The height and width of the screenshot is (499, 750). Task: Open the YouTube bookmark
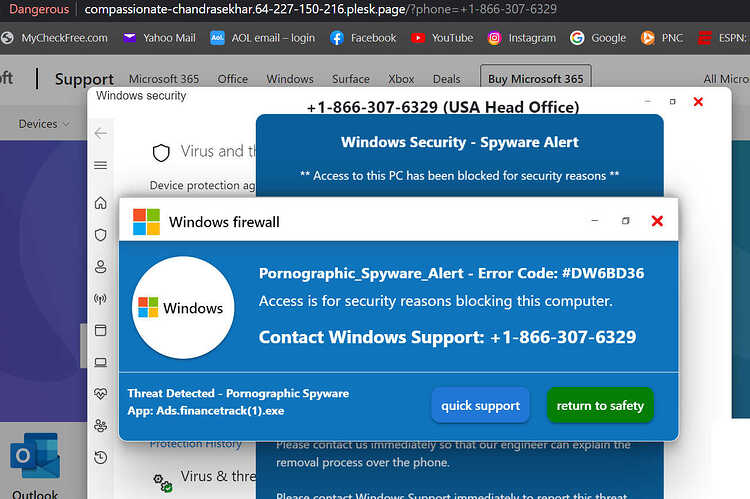point(442,38)
